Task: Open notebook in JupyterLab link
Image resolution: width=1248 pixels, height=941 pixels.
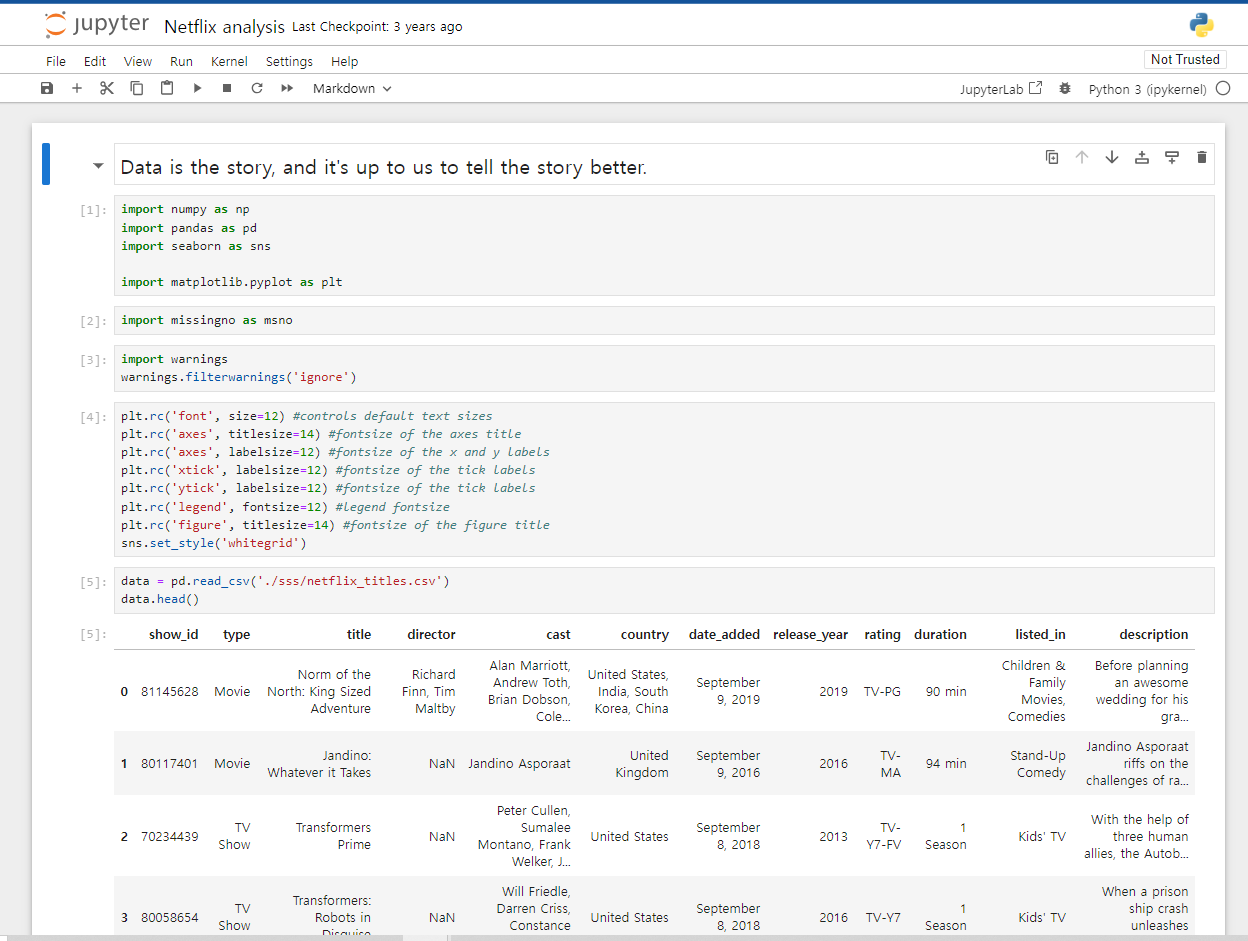Action: click(1001, 88)
